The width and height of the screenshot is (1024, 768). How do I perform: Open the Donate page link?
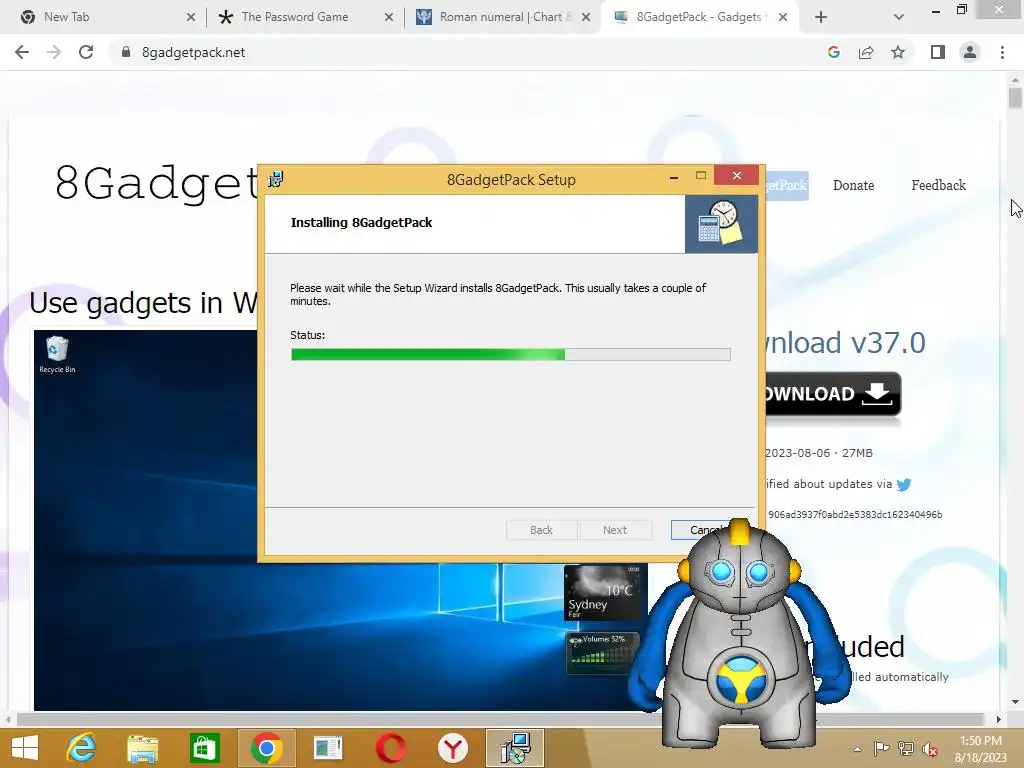pos(853,185)
